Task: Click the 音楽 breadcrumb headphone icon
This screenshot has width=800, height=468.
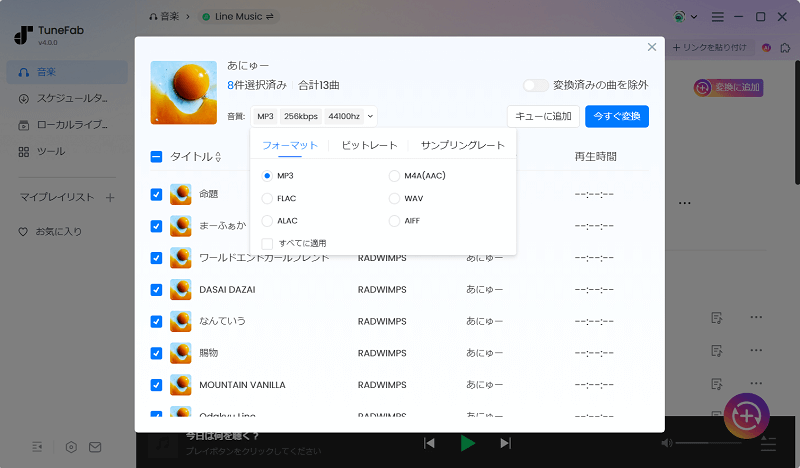Action: [153, 17]
